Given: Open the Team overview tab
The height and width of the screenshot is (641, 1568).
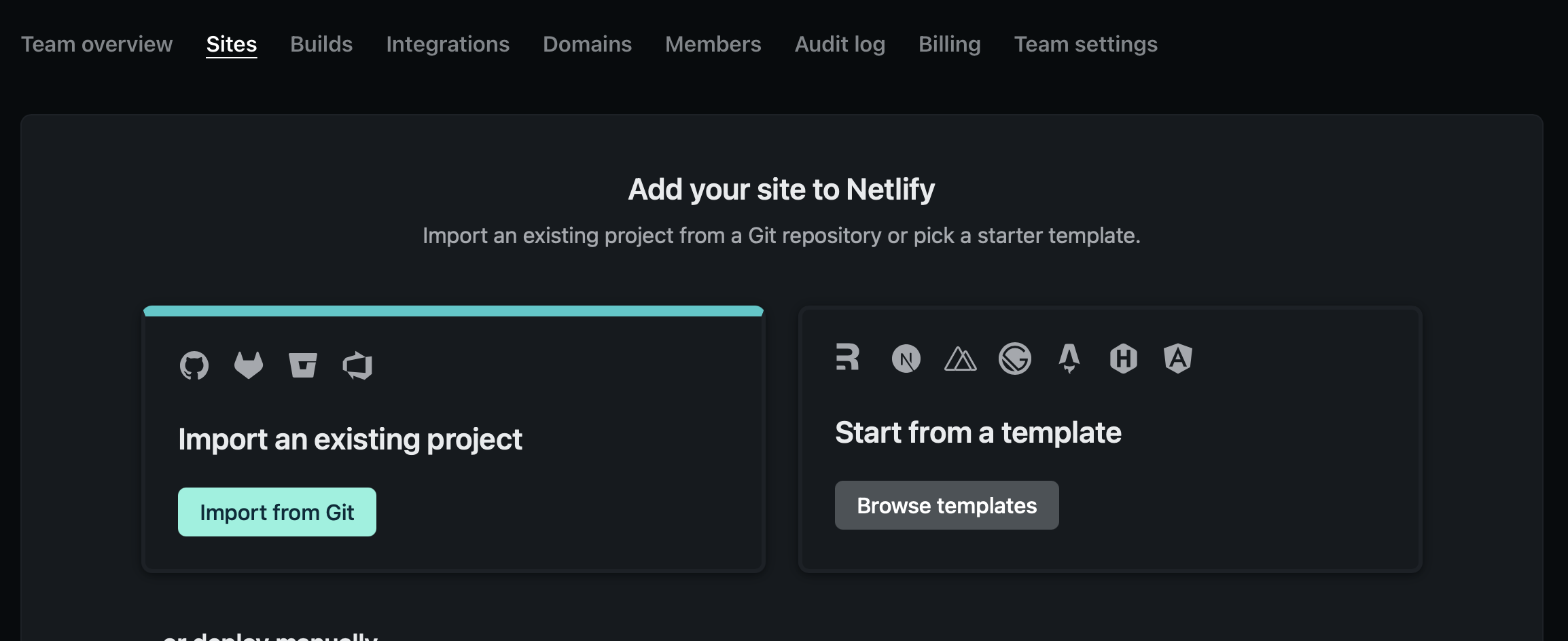Looking at the screenshot, I should pyautogui.click(x=97, y=44).
